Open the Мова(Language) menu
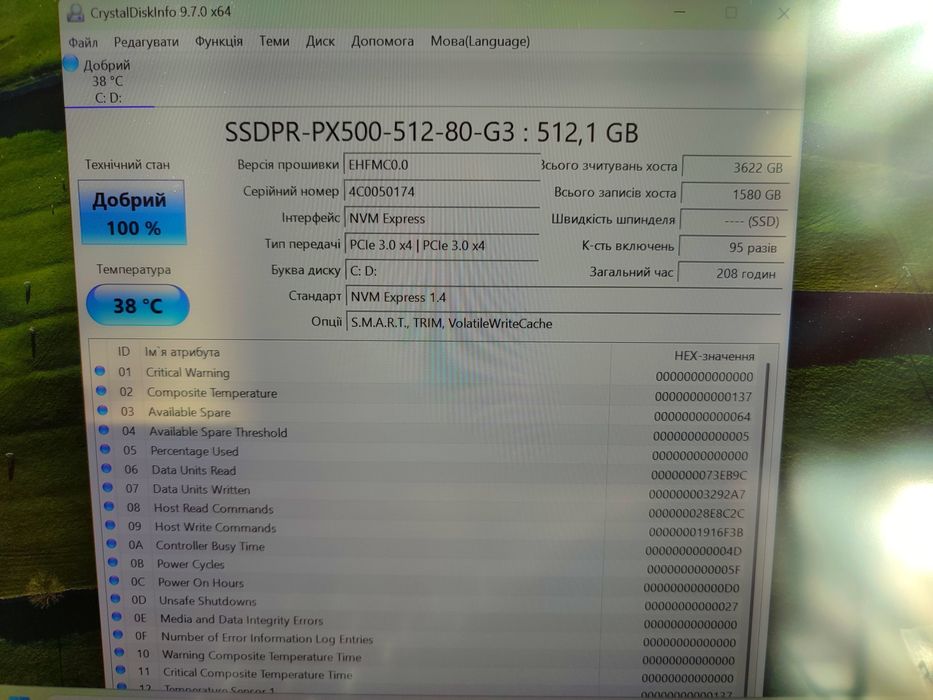Viewport: 933px width, 700px height. [480, 41]
